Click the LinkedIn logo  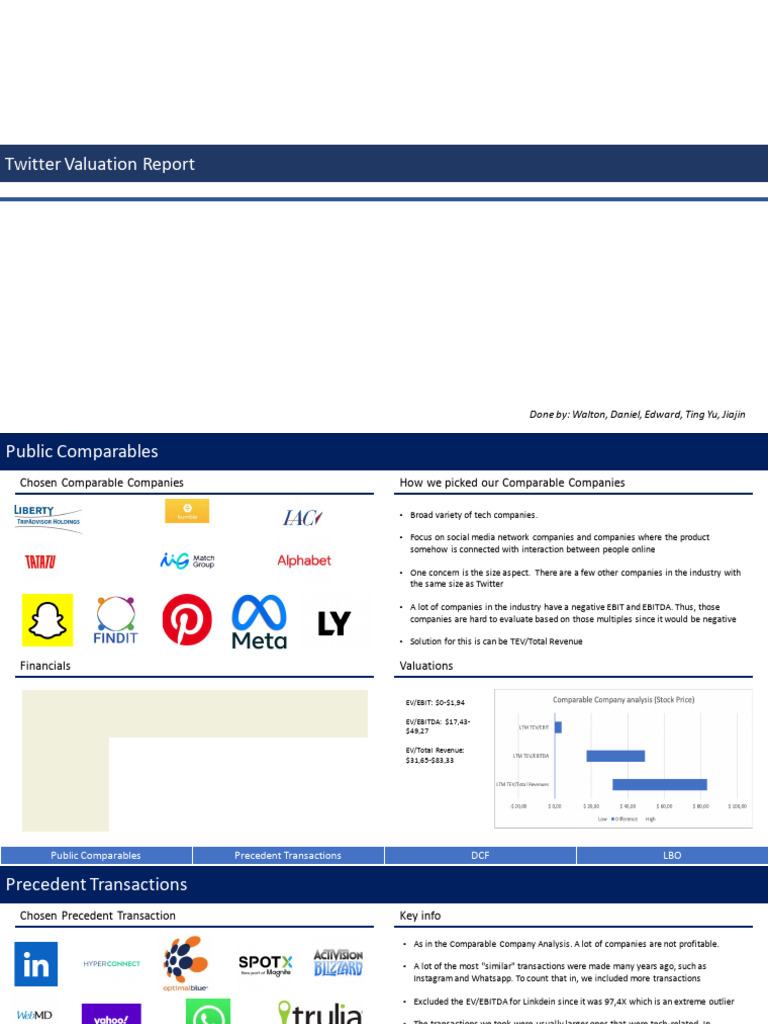[x=36, y=964]
